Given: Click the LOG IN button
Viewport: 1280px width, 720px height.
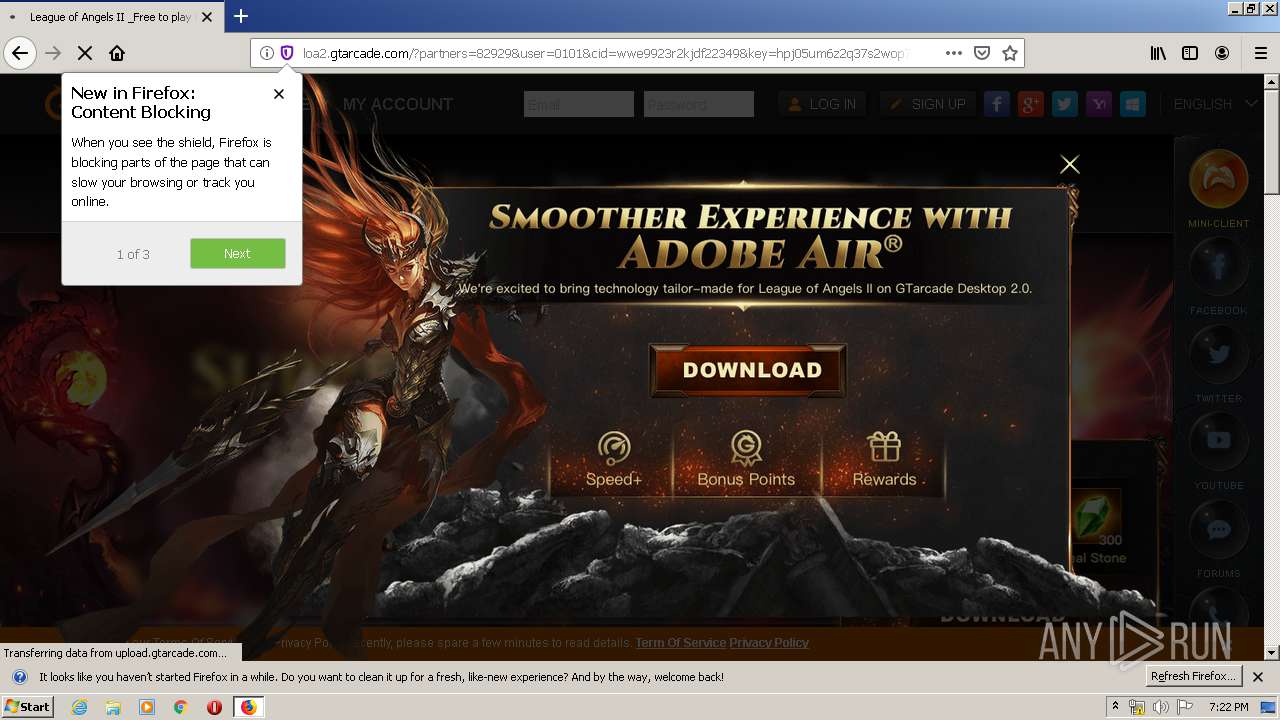Looking at the screenshot, I should click(822, 104).
